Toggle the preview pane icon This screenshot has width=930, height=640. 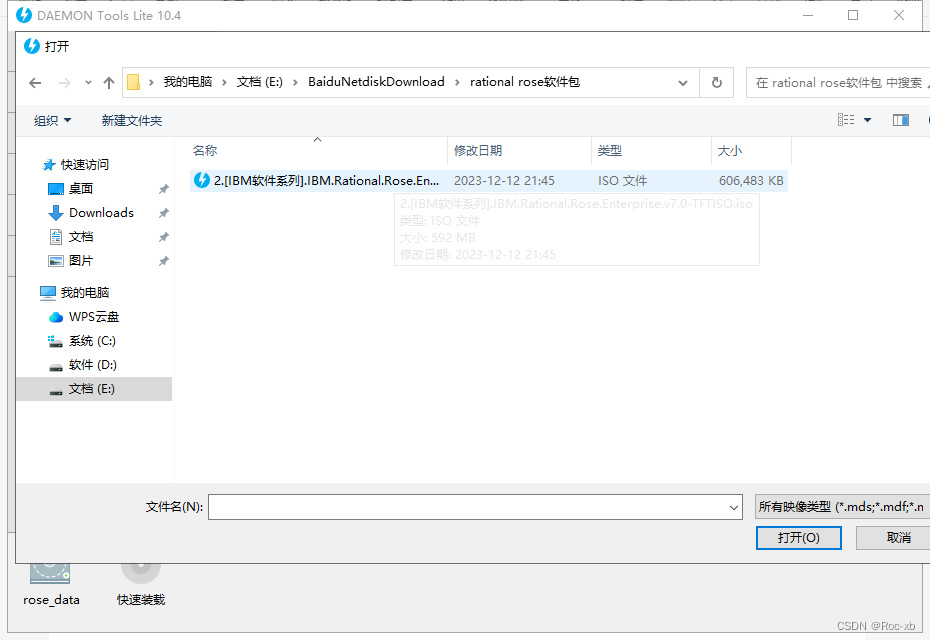coord(900,120)
